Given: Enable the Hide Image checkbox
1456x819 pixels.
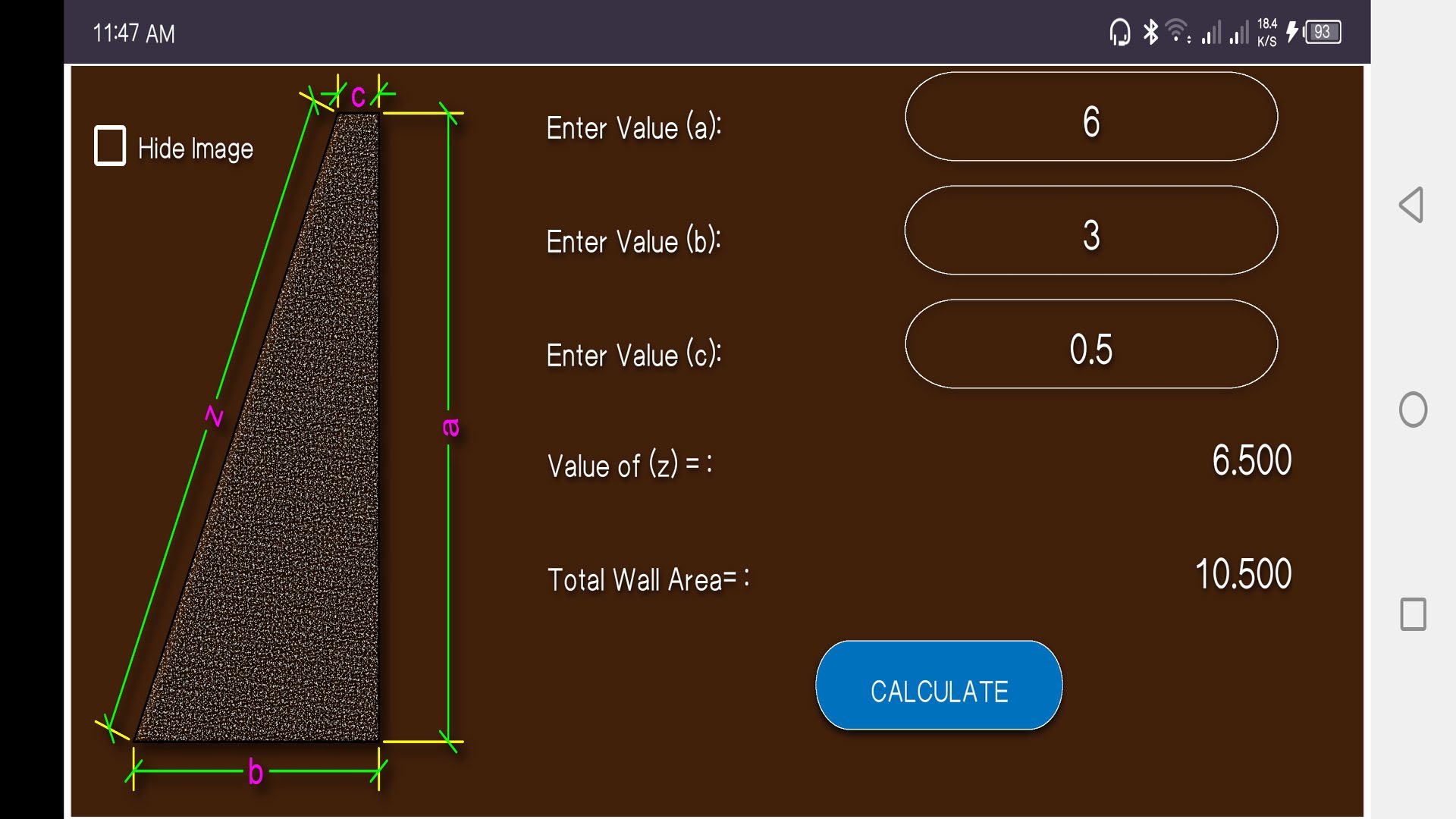Looking at the screenshot, I should click(110, 146).
